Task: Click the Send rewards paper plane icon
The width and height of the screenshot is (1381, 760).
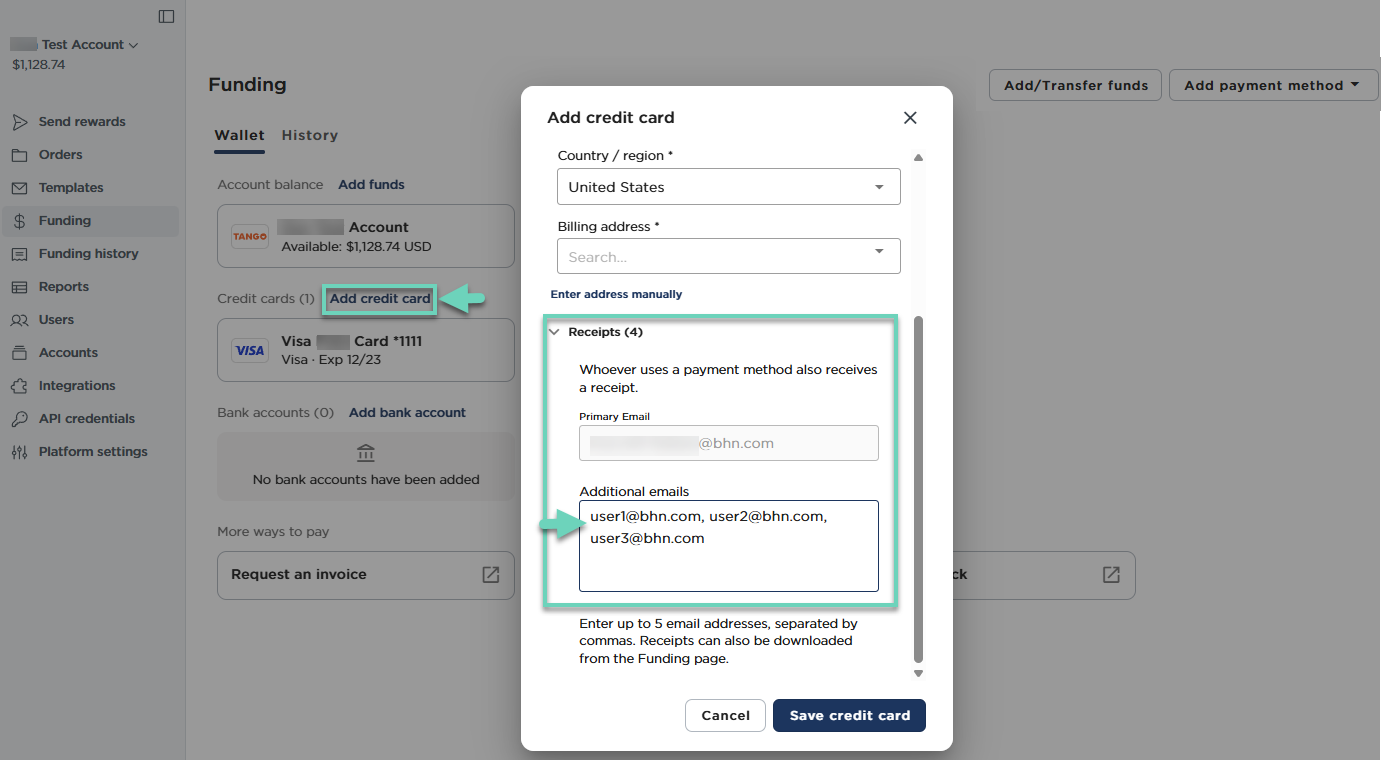Action: click(x=19, y=122)
